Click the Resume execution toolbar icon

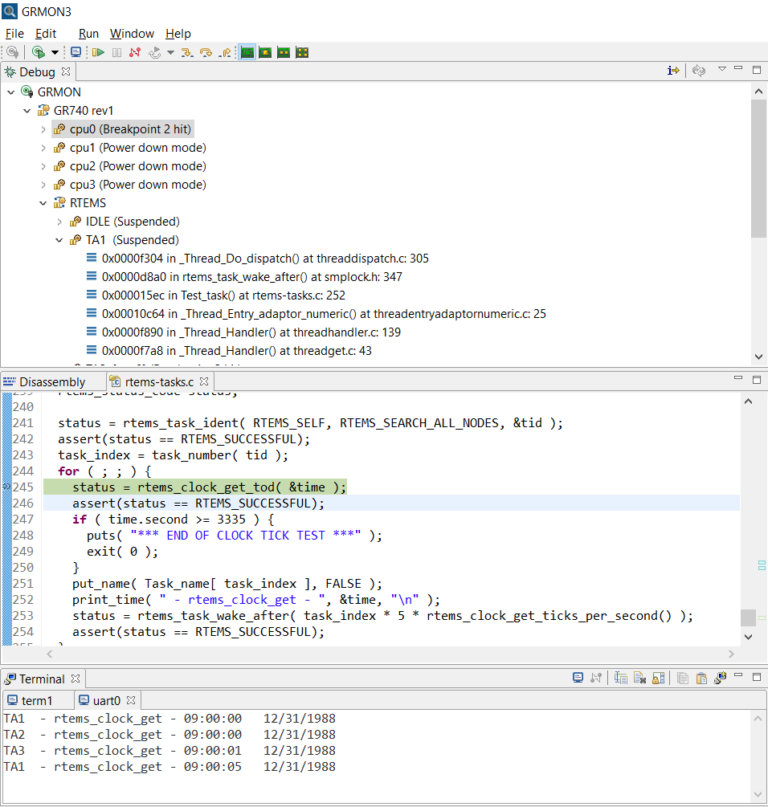coord(99,52)
